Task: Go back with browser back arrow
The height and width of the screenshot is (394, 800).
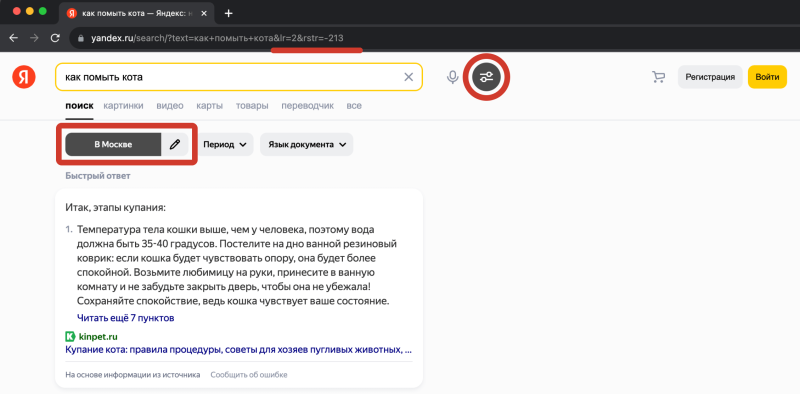Action: pyautogui.click(x=14, y=38)
